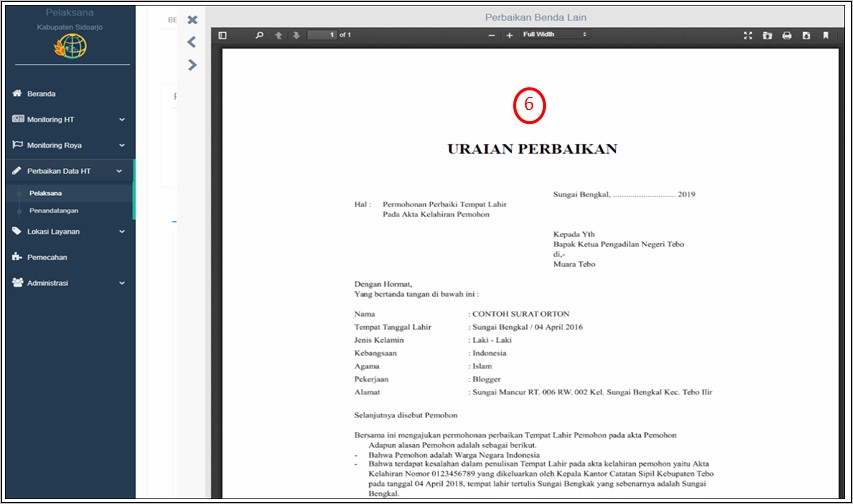Image resolution: width=853 pixels, height=504 pixels.
Task: Click the PDF page number field
Action: point(322,35)
